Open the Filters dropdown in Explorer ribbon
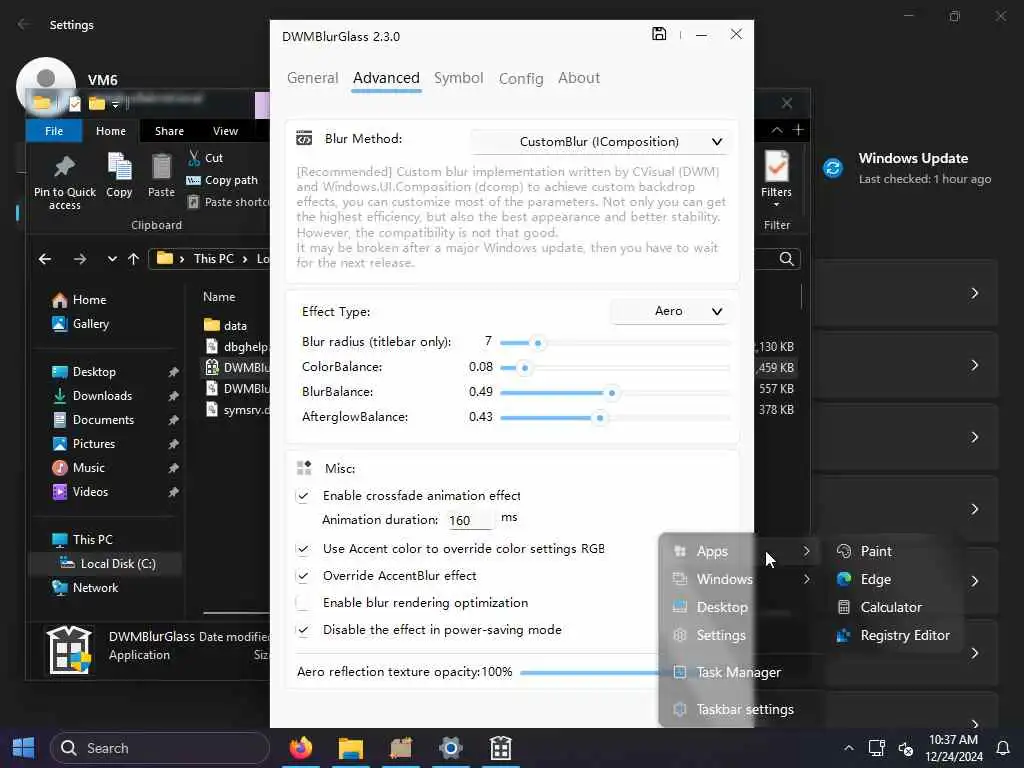The height and width of the screenshot is (768, 1024). tap(776, 179)
